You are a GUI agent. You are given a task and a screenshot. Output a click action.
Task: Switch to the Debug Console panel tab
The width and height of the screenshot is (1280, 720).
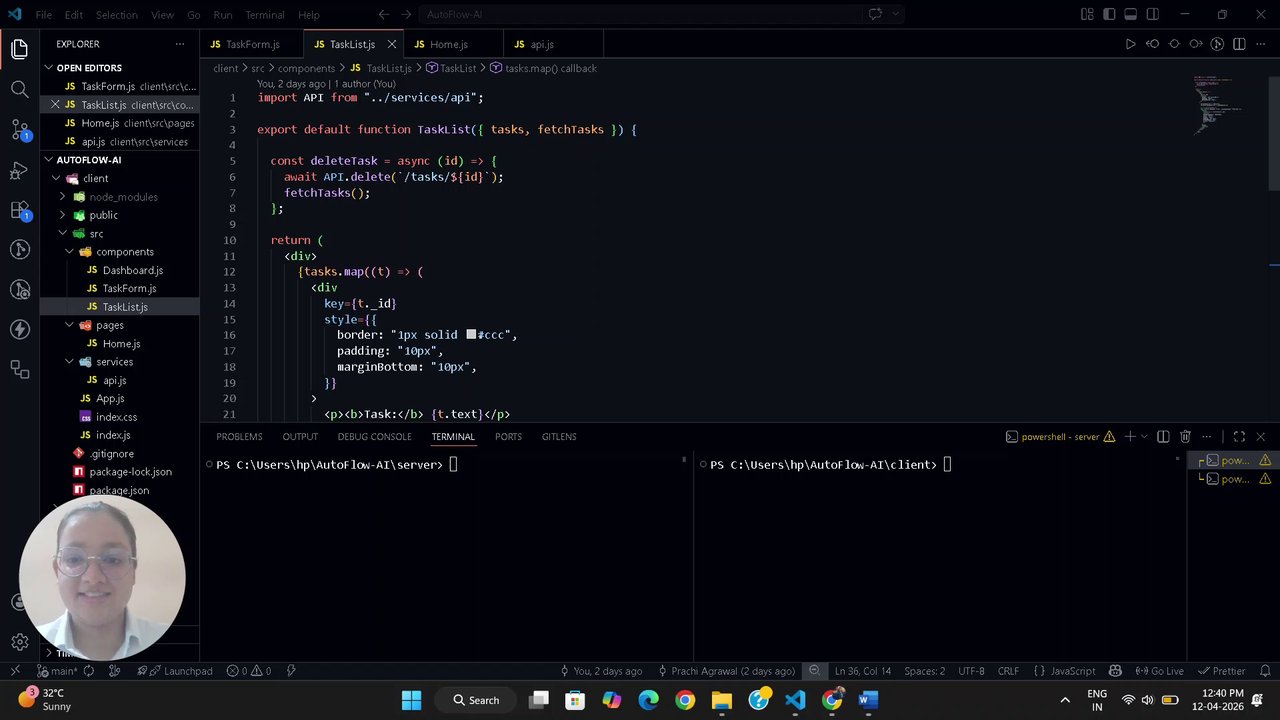click(x=374, y=437)
